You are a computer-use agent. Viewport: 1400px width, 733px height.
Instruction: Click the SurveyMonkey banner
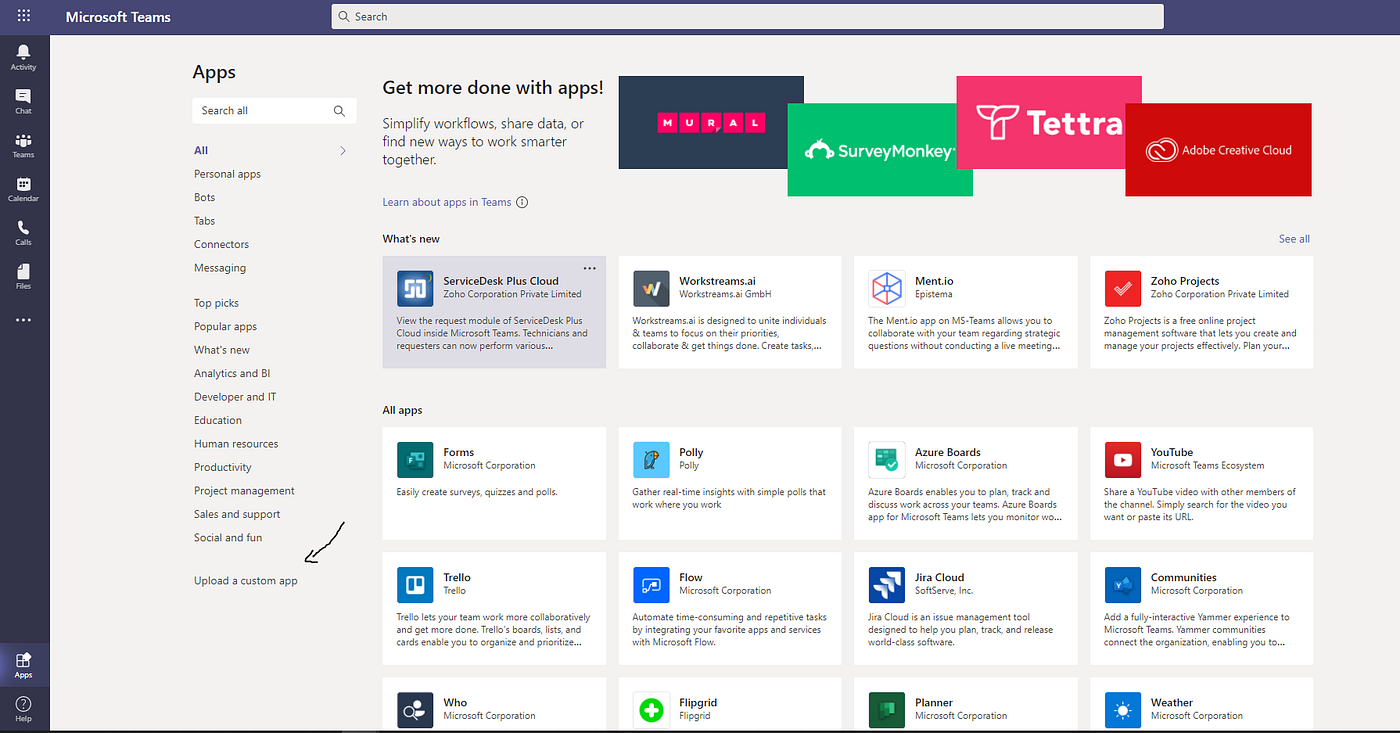(879, 150)
